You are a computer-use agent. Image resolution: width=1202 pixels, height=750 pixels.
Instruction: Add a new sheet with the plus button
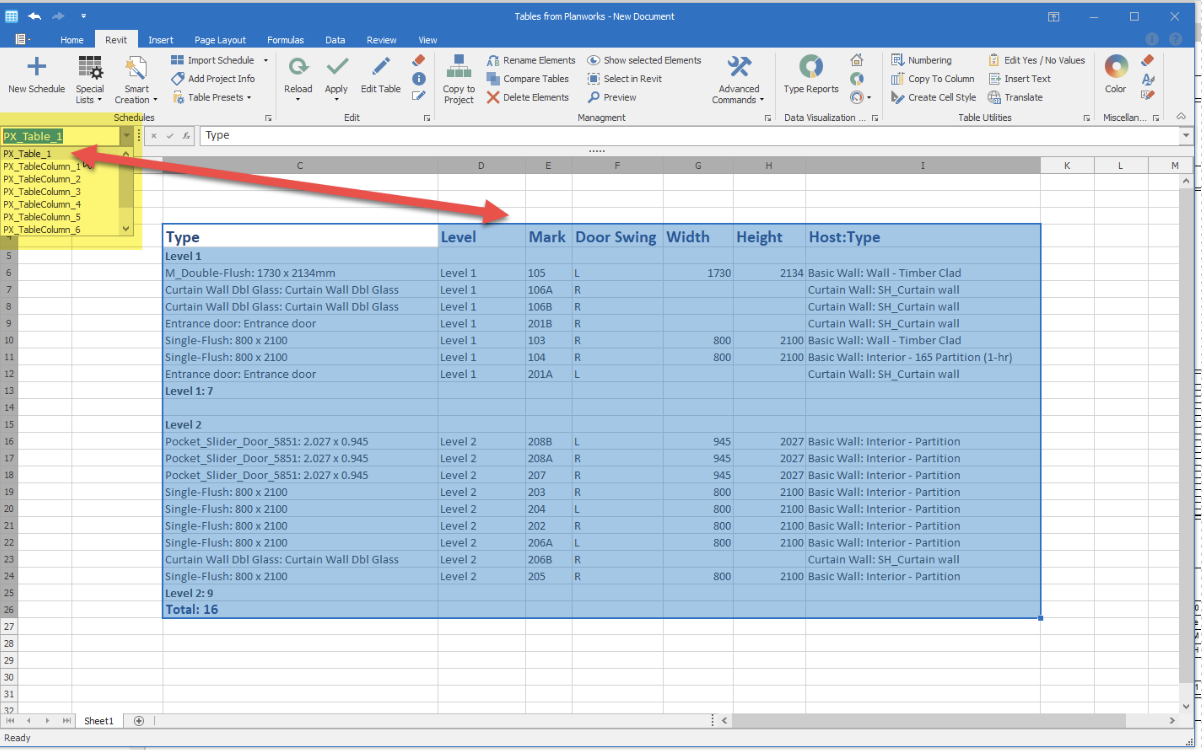[x=139, y=720]
